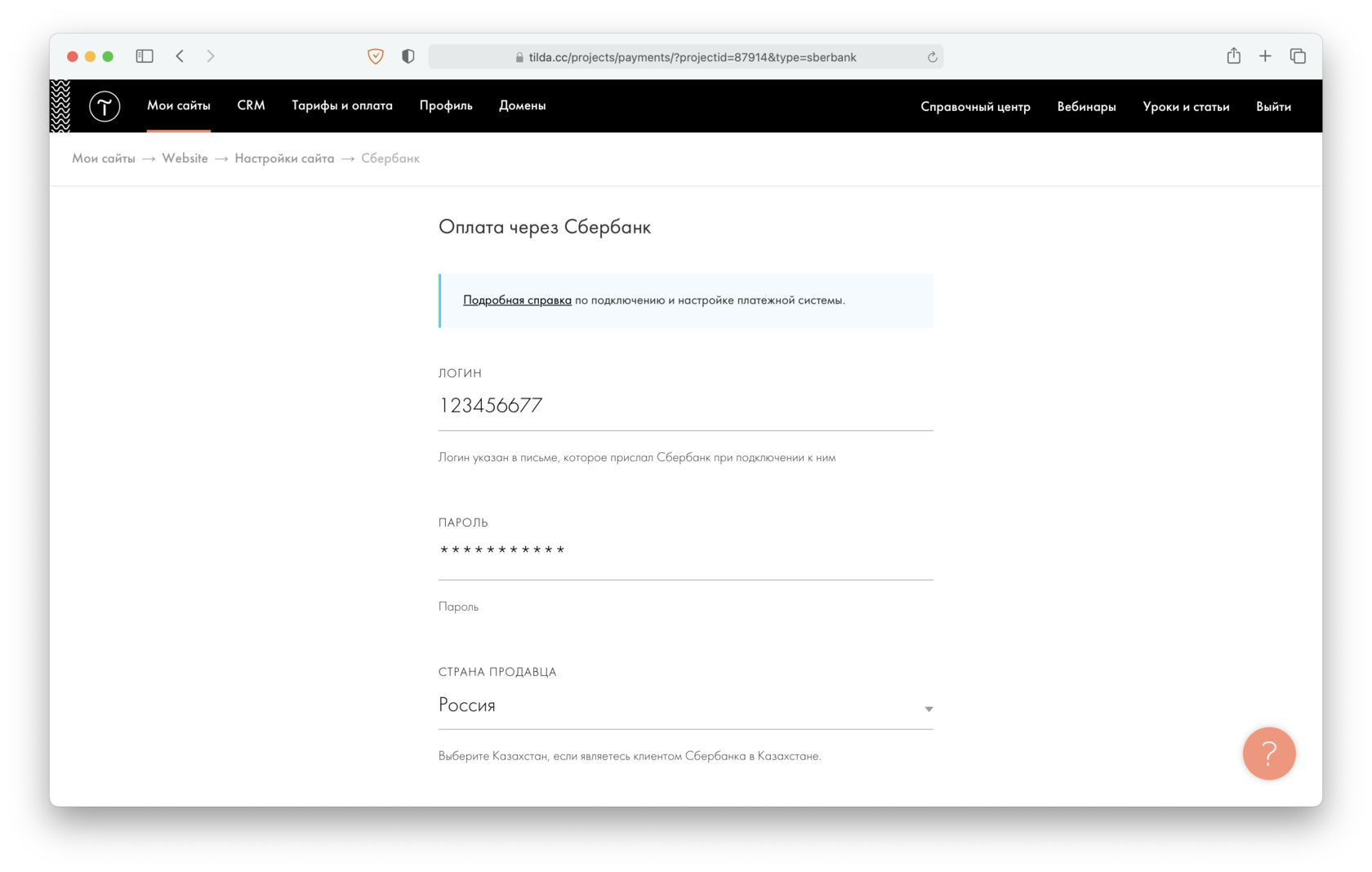1372x872 pixels.
Task: Click the browser address bar
Action: coord(686,57)
